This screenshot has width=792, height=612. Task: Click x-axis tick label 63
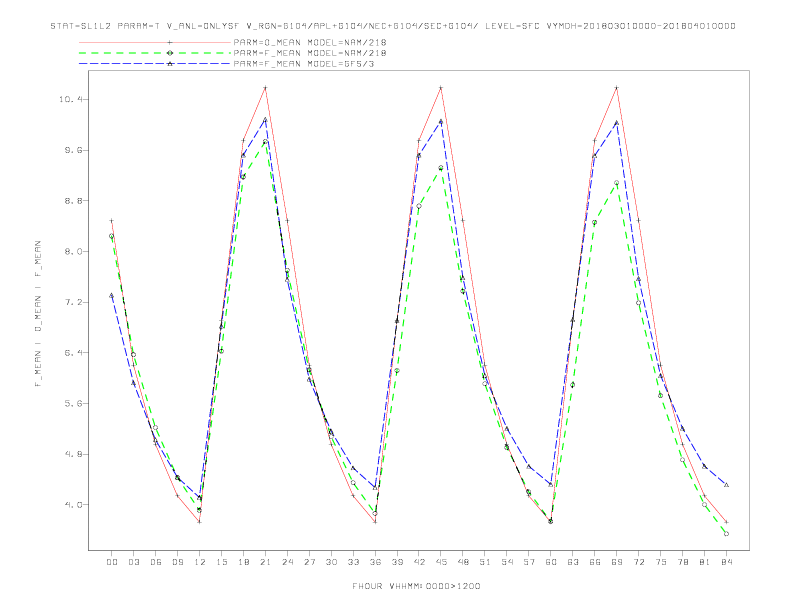coord(573,562)
